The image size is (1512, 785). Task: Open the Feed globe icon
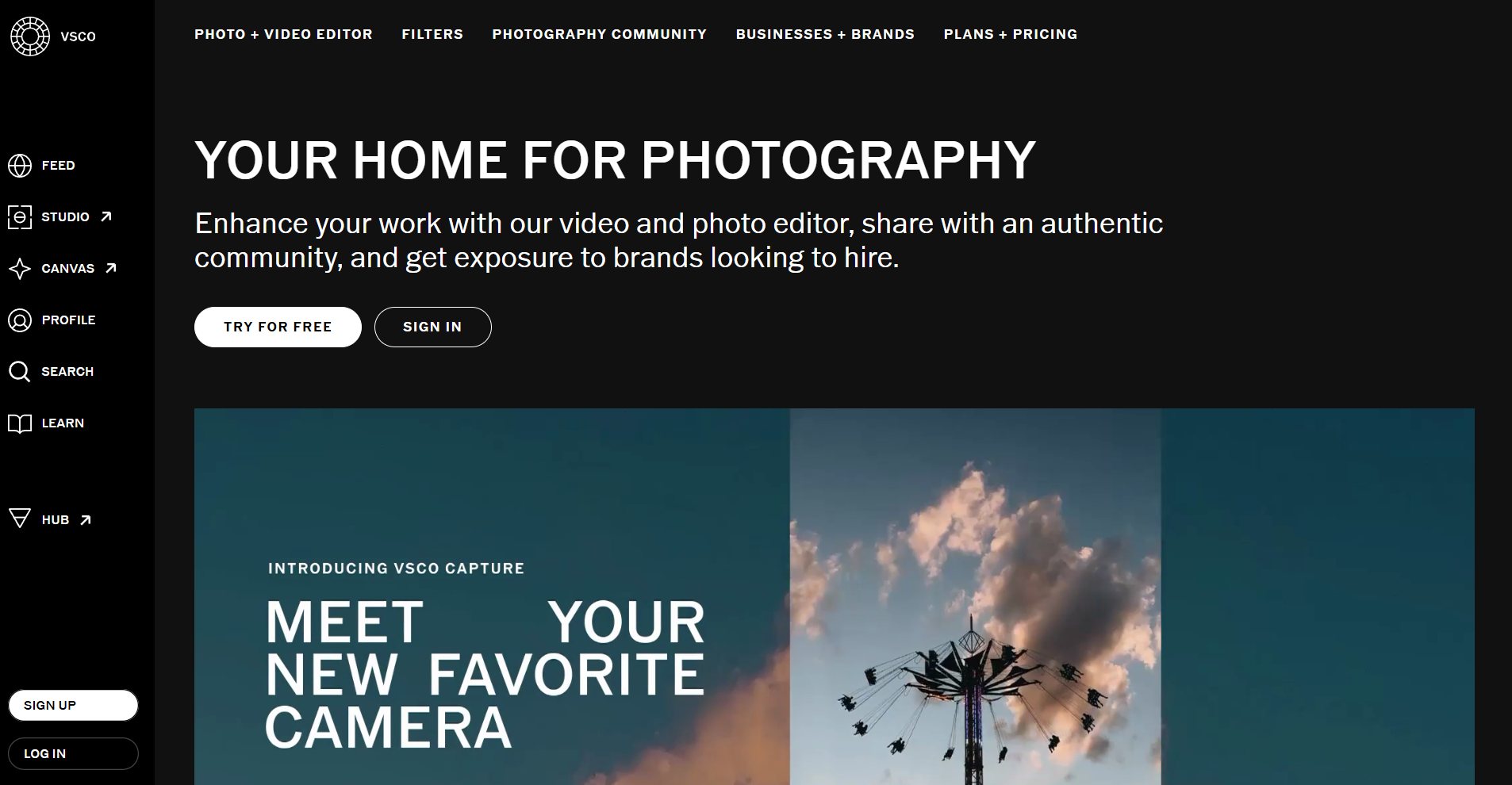(20, 166)
